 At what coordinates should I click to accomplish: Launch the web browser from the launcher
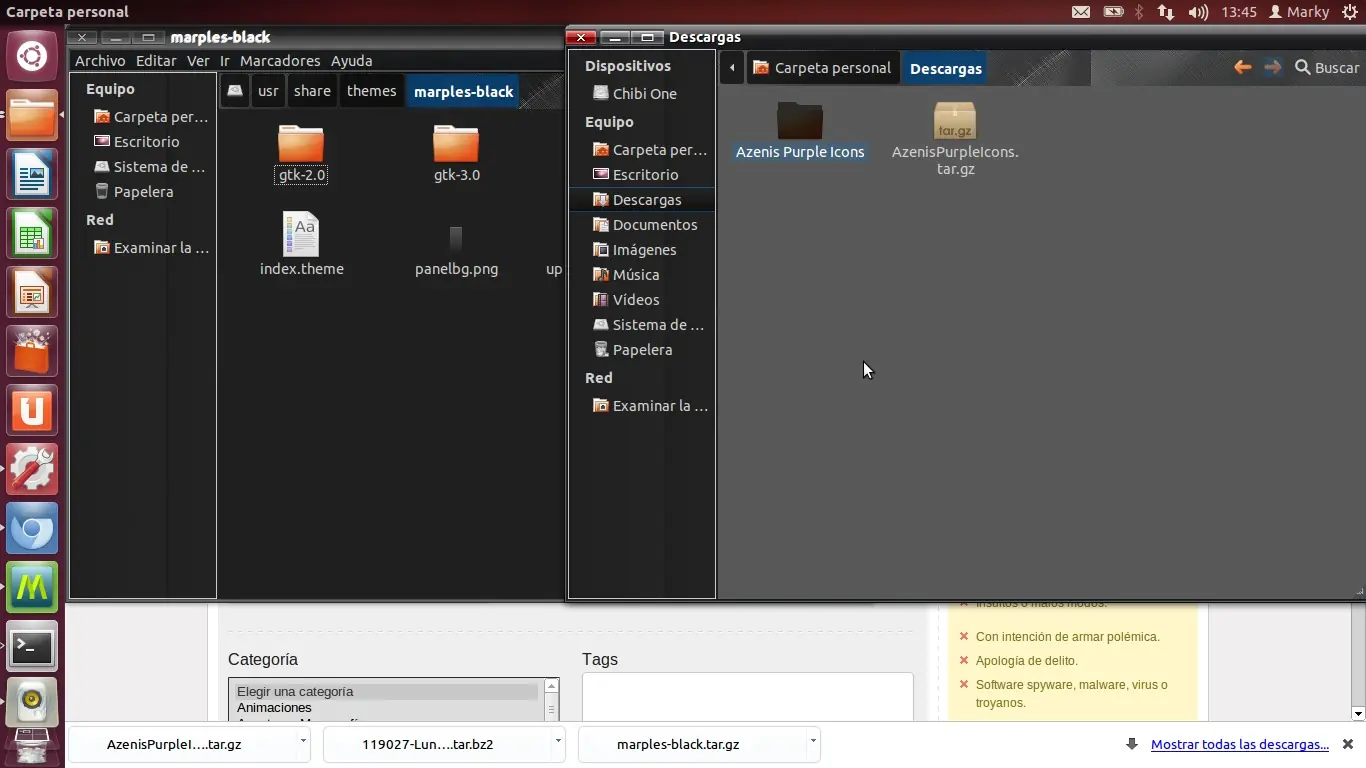click(32, 529)
